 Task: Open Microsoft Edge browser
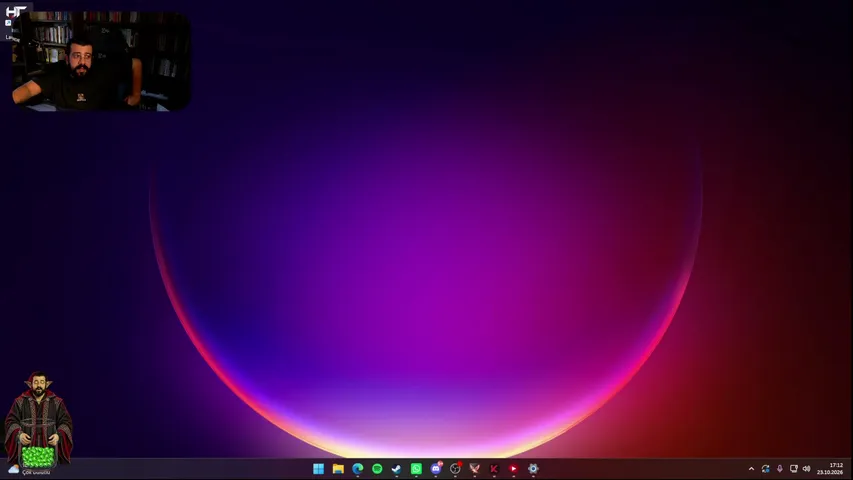(x=357, y=469)
